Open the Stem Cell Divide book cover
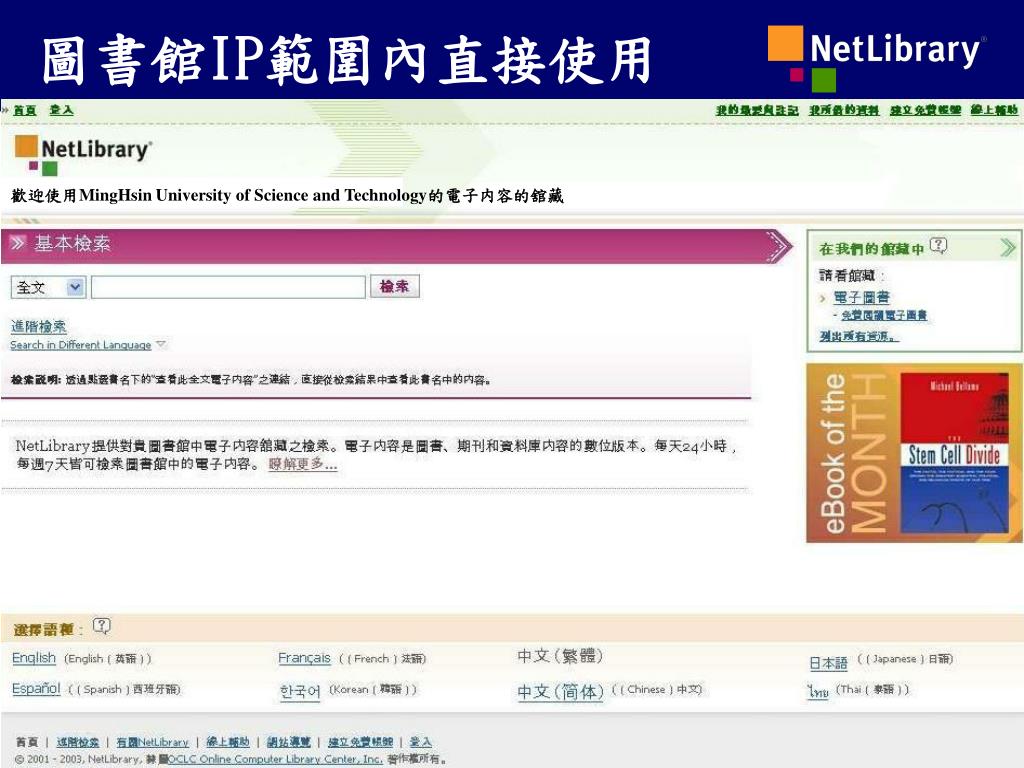The image size is (1024, 768). click(x=954, y=453)
